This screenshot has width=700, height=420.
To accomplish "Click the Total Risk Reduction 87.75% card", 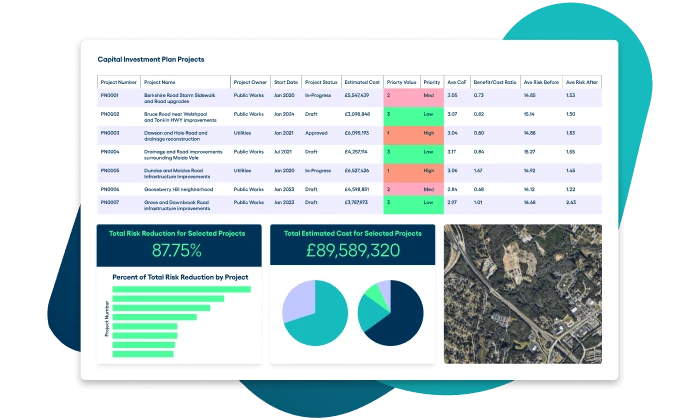I will pyautogui.click(x=179, y=245).
